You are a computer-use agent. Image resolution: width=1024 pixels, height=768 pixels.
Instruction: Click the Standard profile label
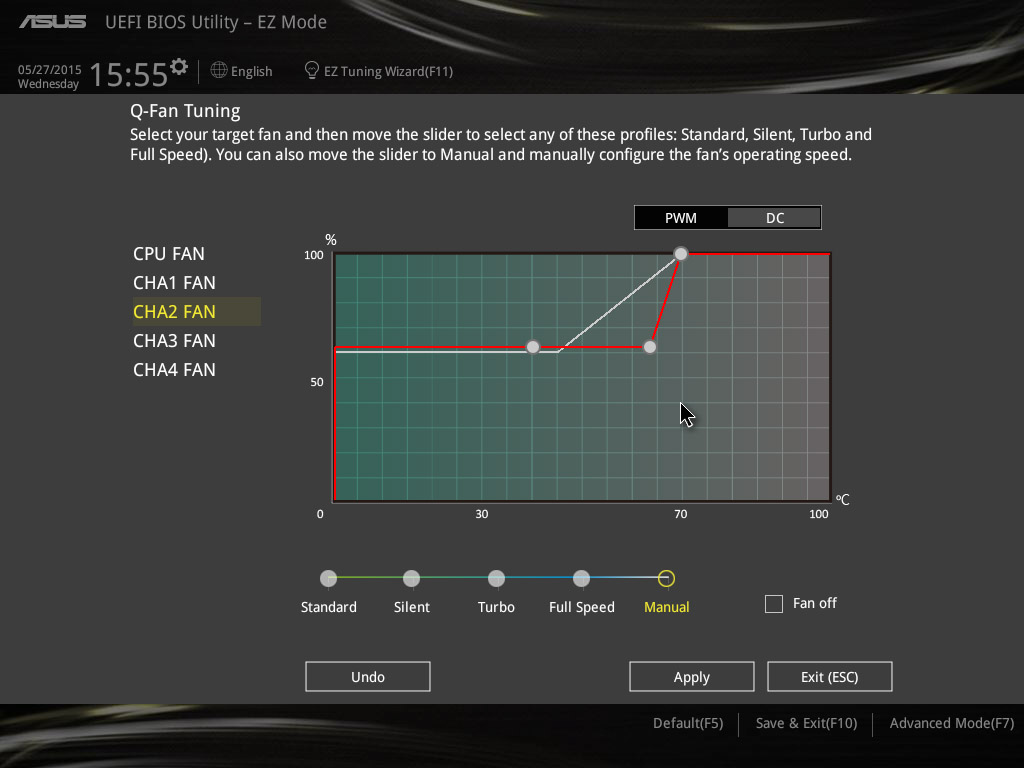(328, 607)
